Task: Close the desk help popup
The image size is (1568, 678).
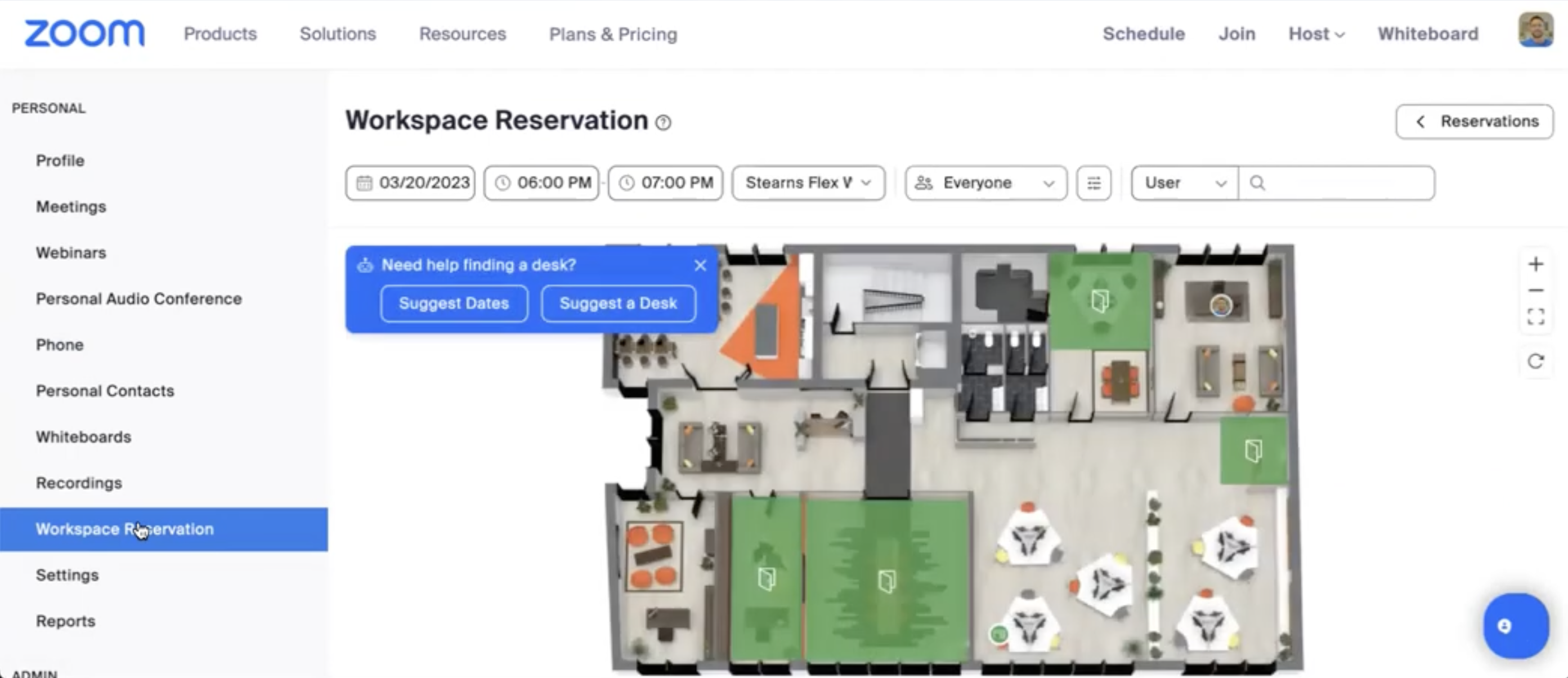Action: pos(700,265)
